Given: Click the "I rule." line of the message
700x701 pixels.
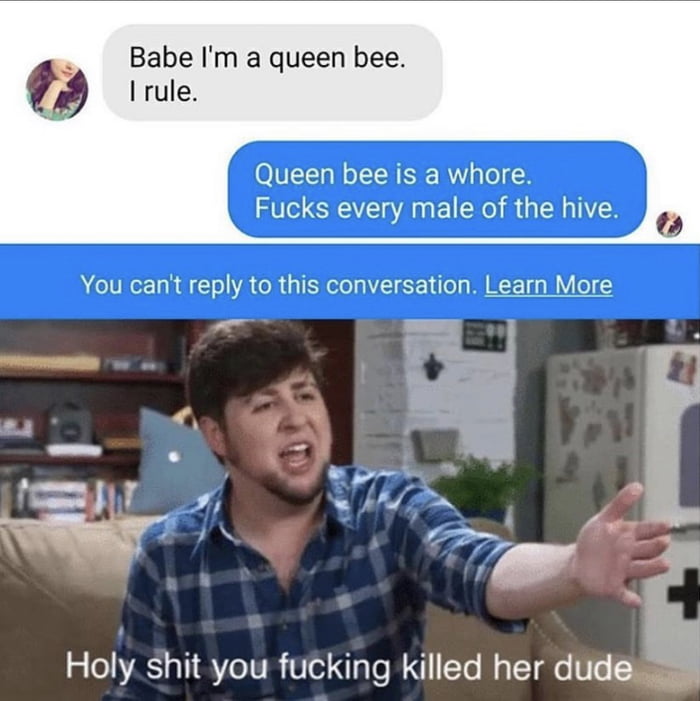Looking at the screenshot, I should point(163,91).
